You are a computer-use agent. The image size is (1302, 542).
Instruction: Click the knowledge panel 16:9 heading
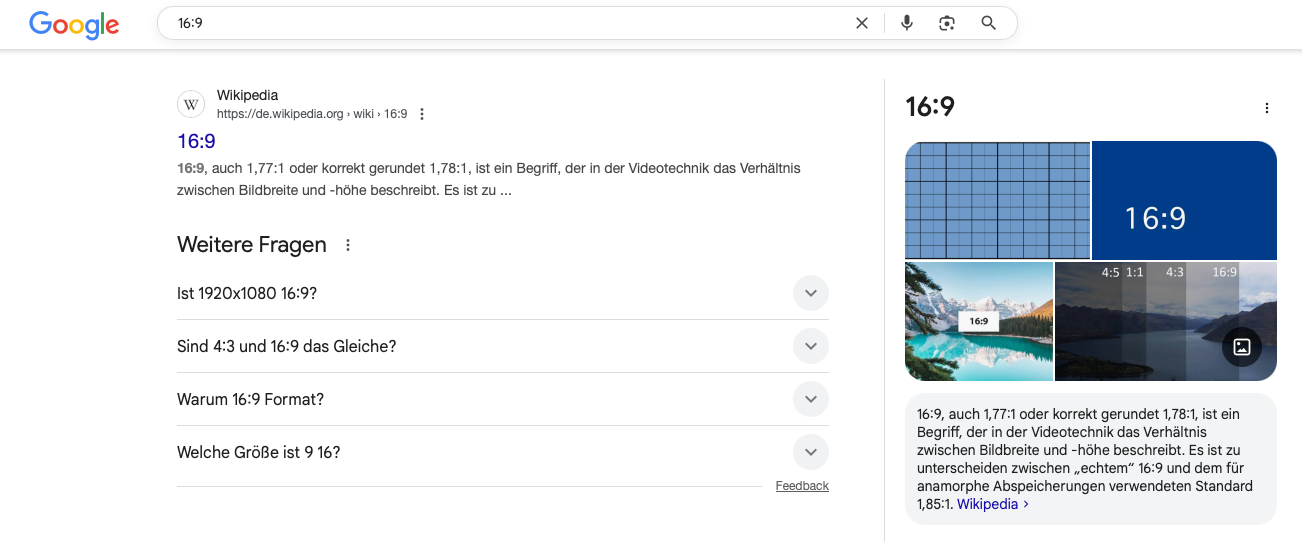[x=929, y=107]
